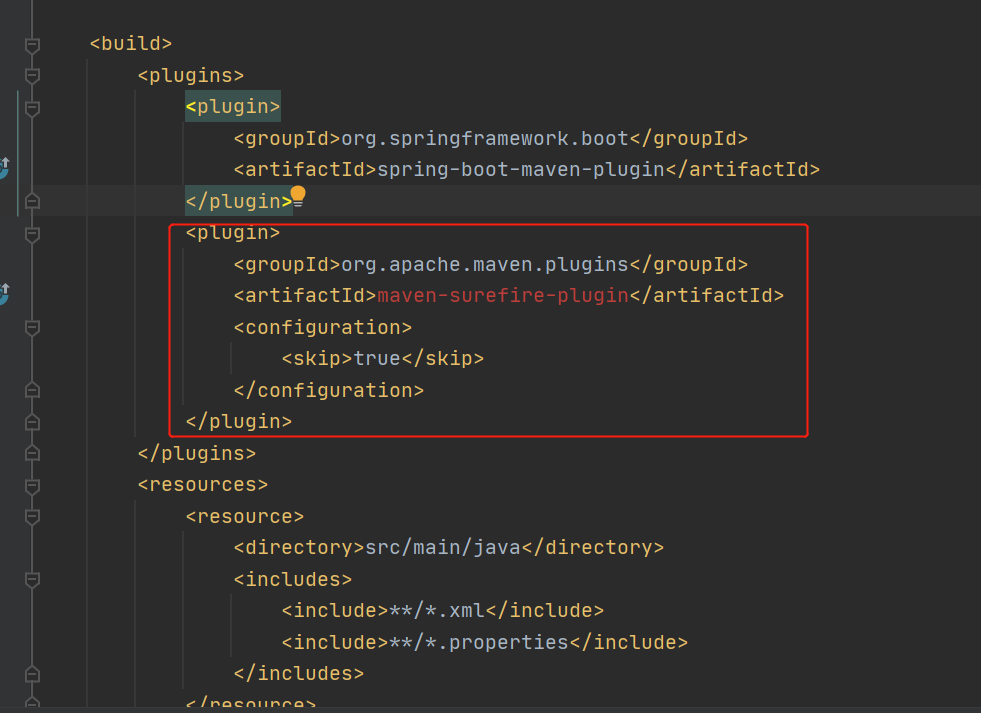Click the highlighted </plugin> closing tag
981x713 pixels.
[237, 200]
